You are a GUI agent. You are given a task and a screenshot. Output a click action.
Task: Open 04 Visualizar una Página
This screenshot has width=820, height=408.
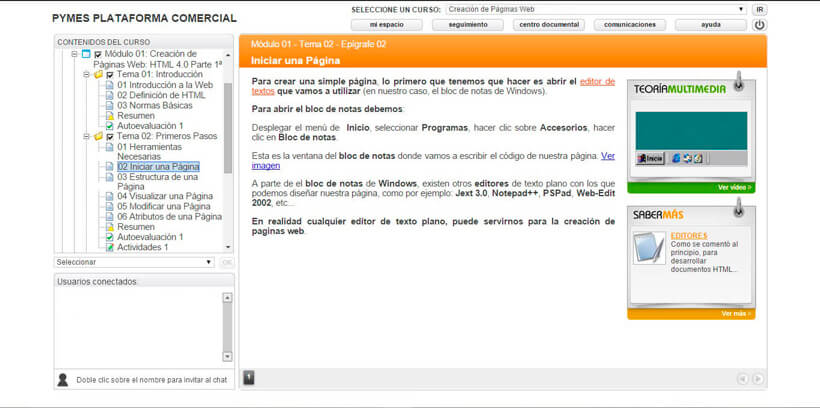pos(165,197)
